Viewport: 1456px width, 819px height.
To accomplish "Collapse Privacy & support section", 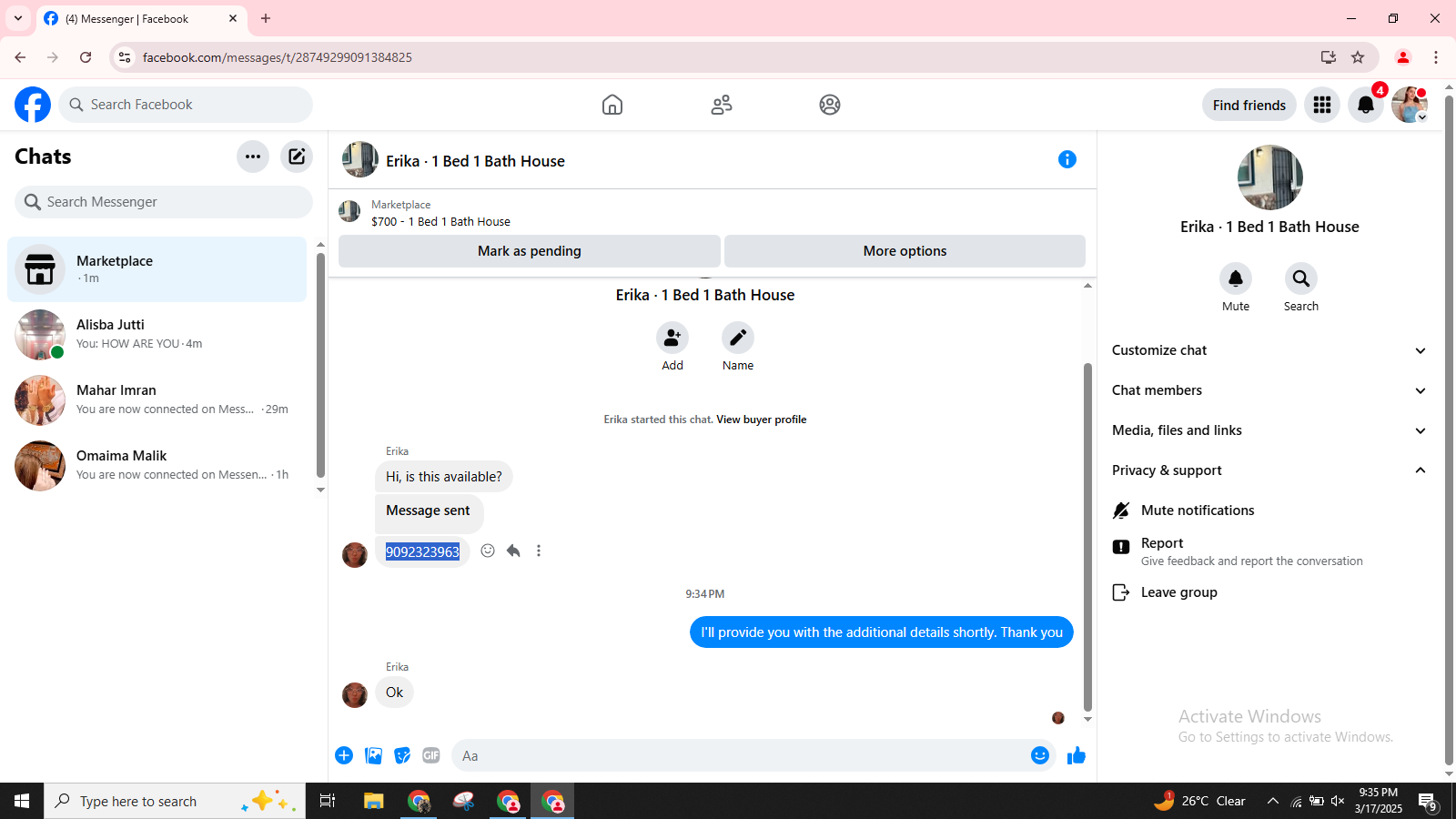I will click(x=1269, y=470).
